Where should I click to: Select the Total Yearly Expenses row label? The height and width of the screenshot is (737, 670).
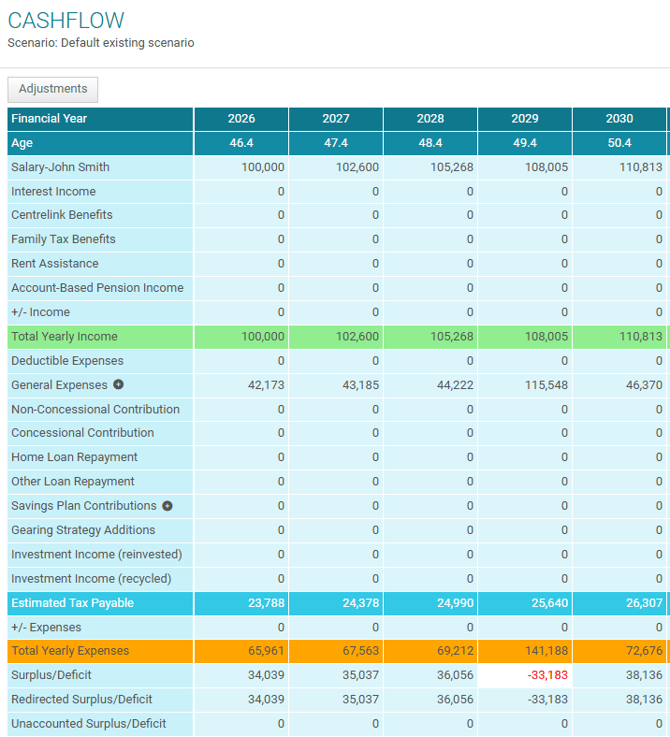pos(70,651)
